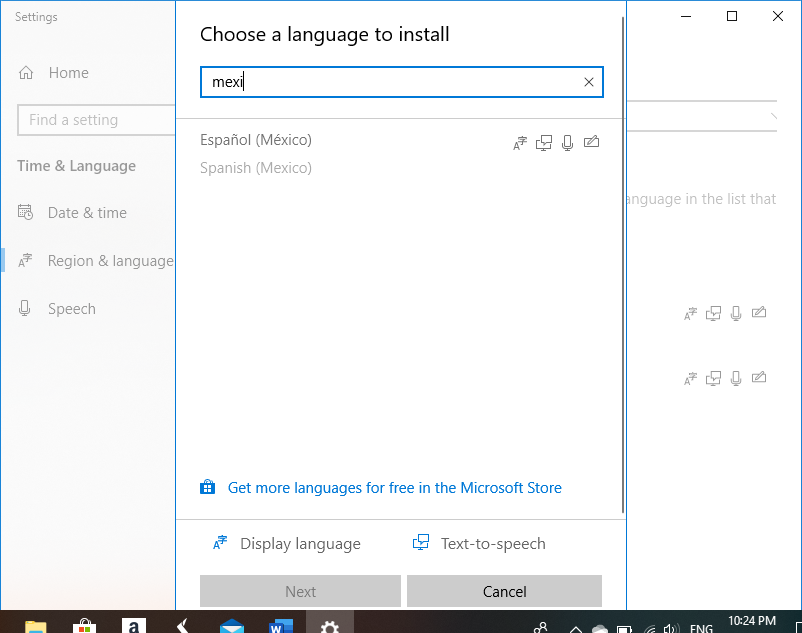Show hidden tray icons chevron

[575, 628]
